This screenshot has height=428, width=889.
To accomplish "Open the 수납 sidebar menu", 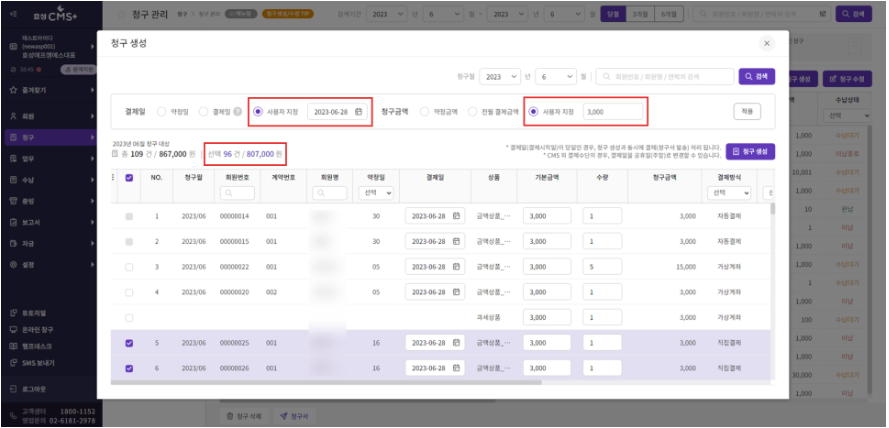I will coord(52,180).
